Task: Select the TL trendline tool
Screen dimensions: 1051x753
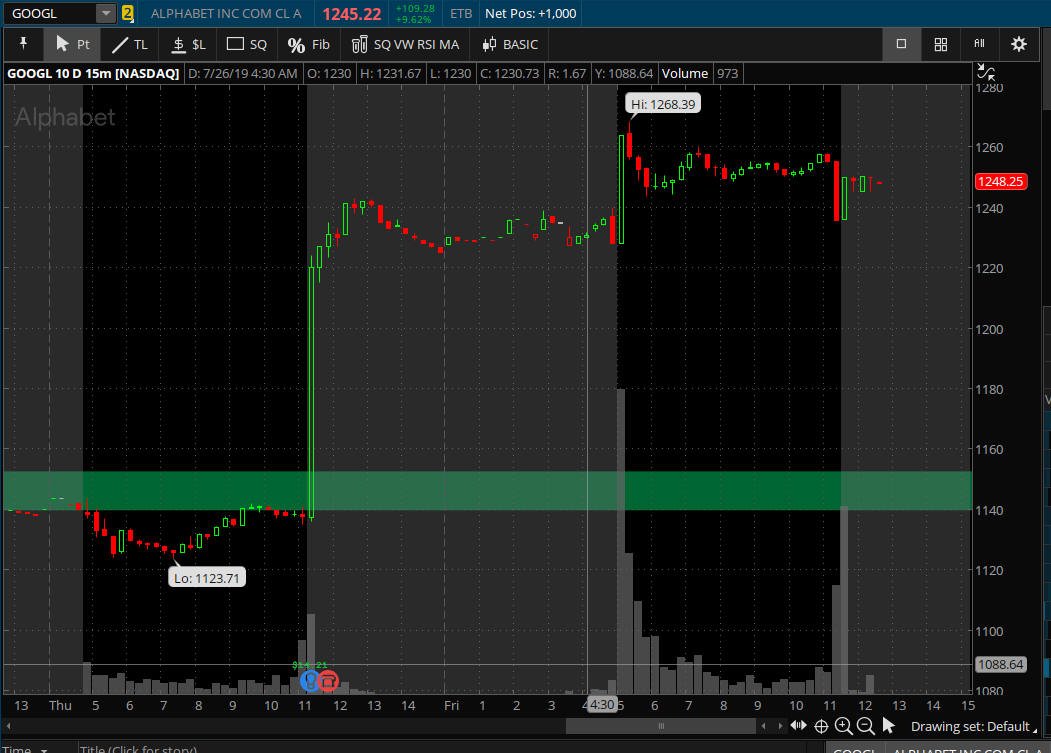Action: point(129,44)
